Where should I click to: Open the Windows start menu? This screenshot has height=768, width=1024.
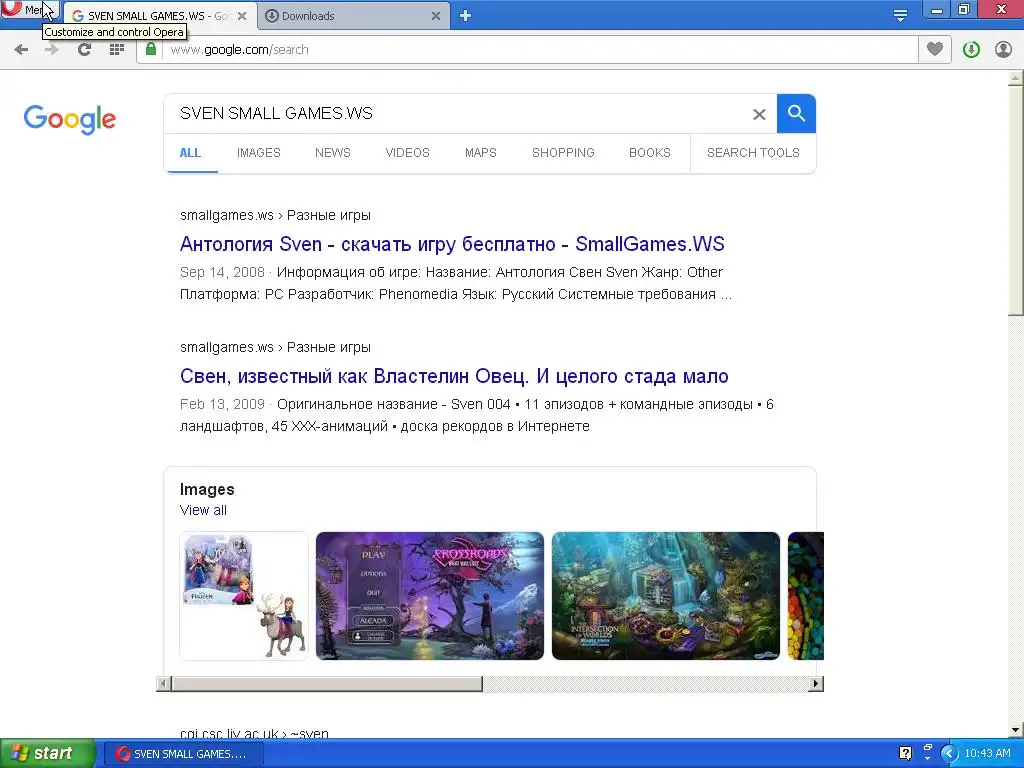point(46,754)
